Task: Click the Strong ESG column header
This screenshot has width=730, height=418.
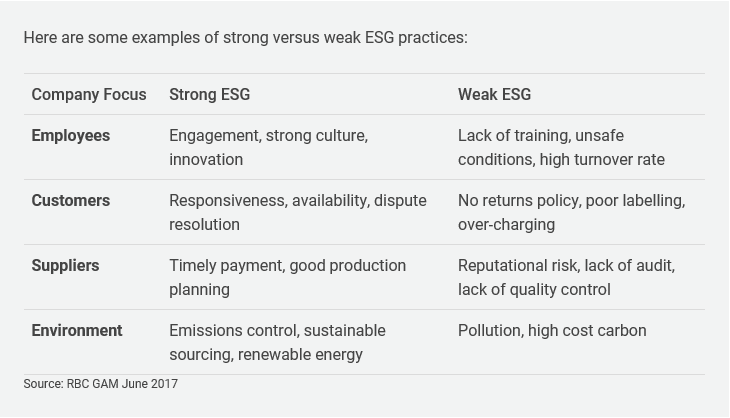Action: (x=209, y=95)
